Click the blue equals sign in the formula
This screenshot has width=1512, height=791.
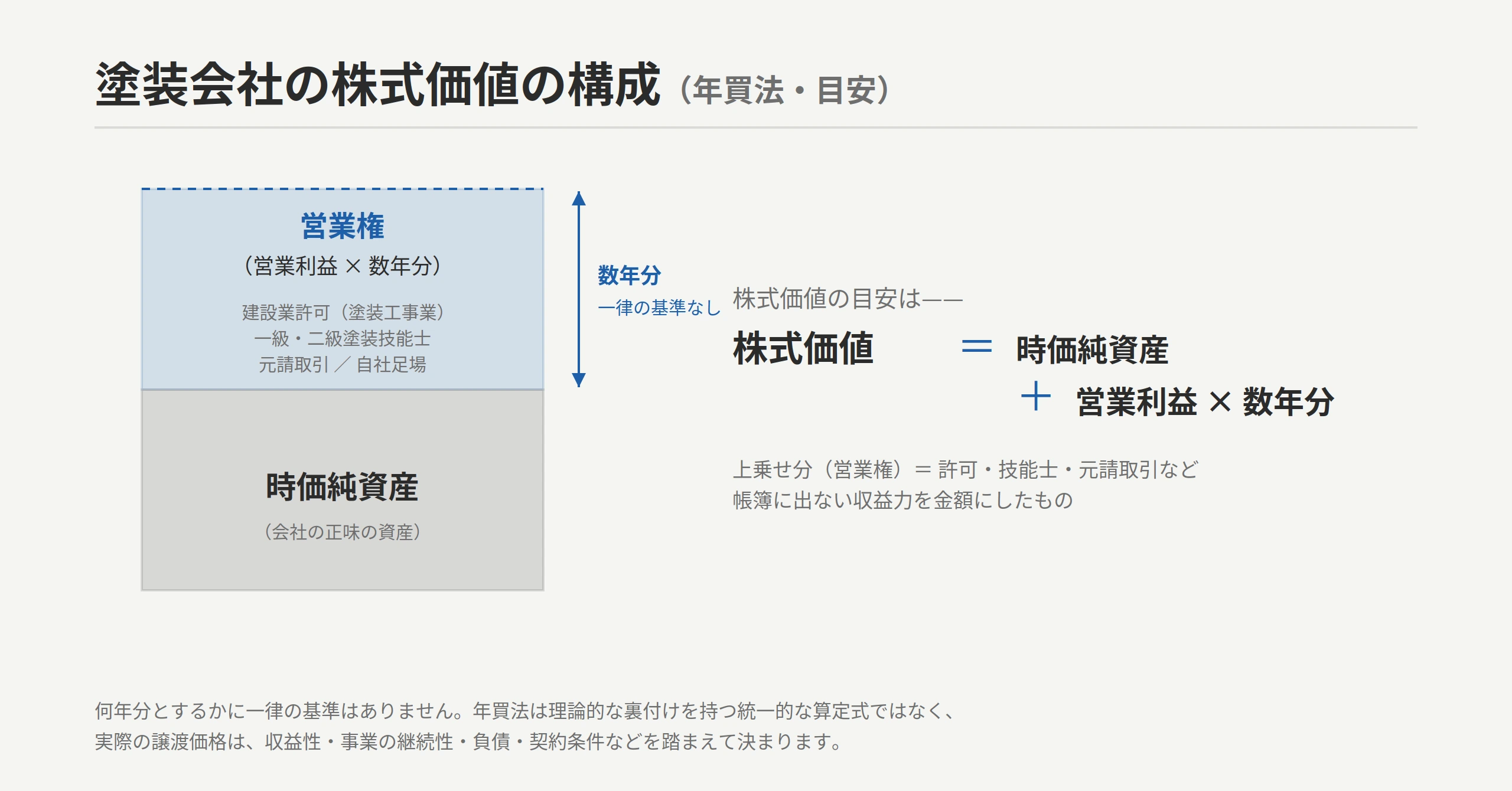click(977, 345)
